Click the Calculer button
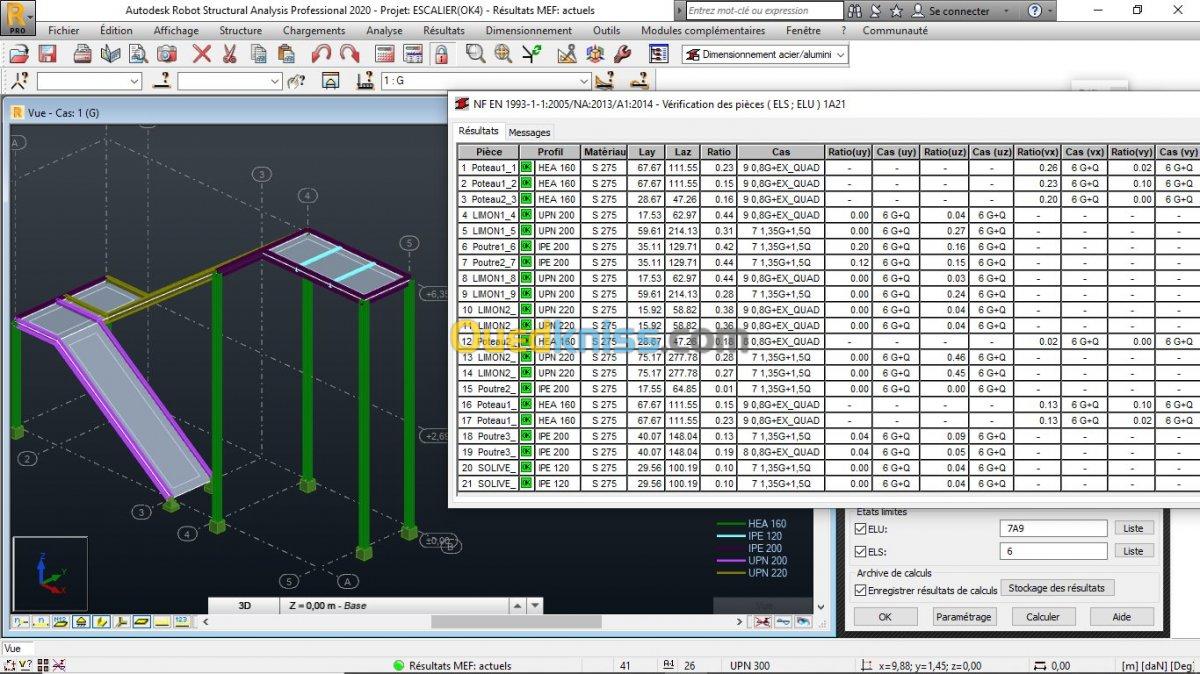 coord(1043,617)
